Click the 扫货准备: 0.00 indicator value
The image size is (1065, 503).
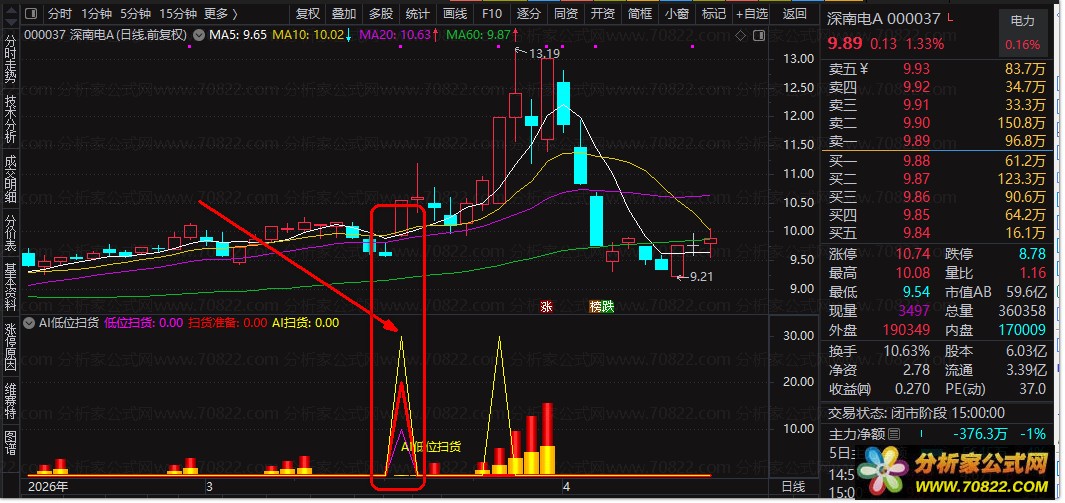(228, 323)
